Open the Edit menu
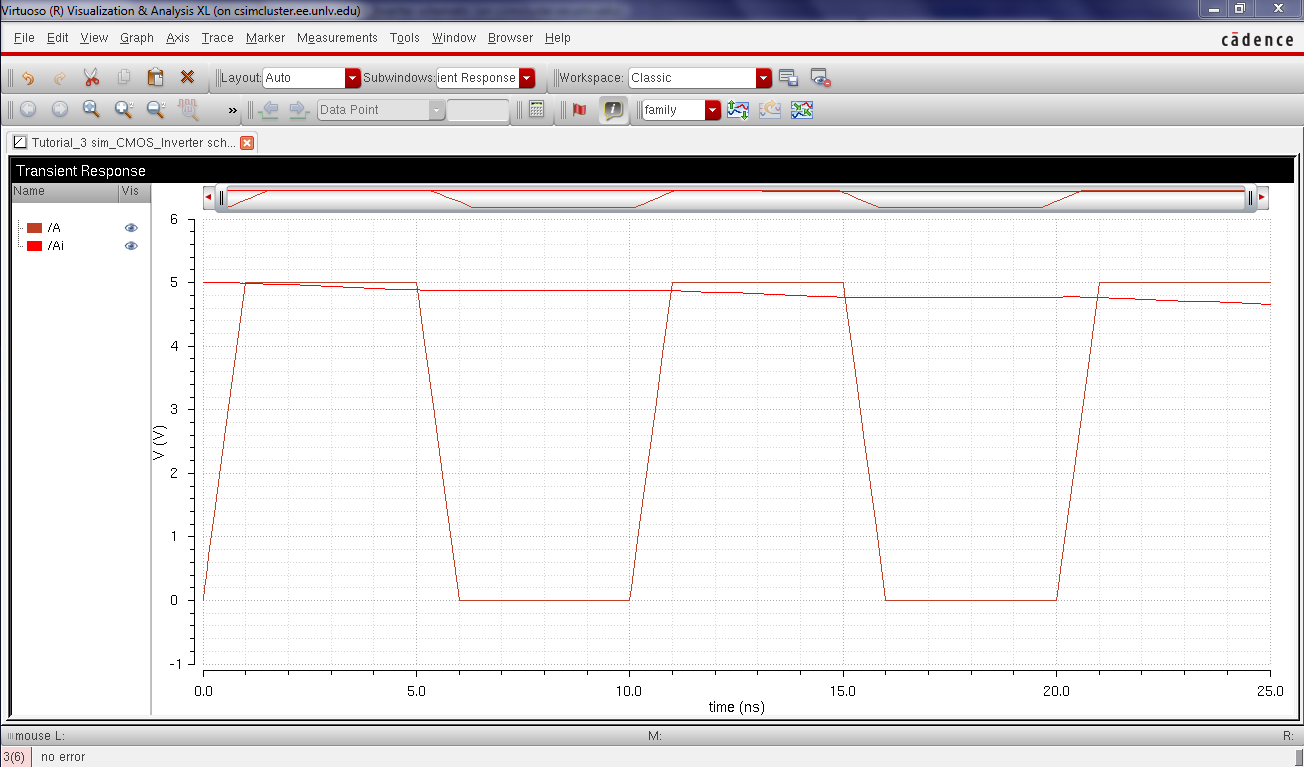The image size is (1304, 767). 57,38
